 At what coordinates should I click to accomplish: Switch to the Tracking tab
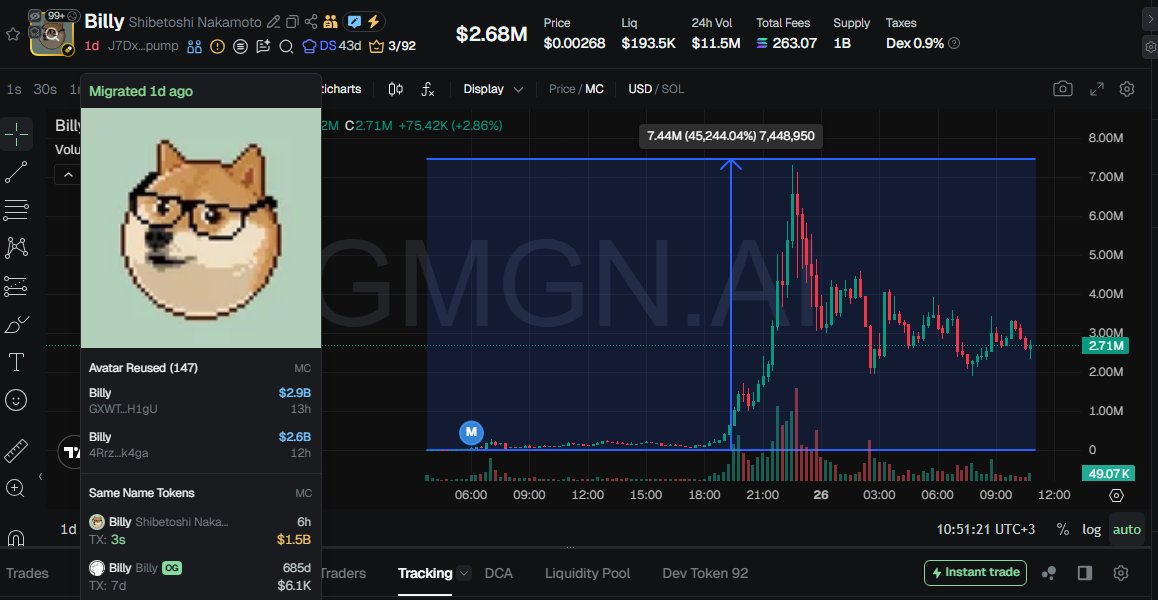pyautogui.click(x=425, y=573)
